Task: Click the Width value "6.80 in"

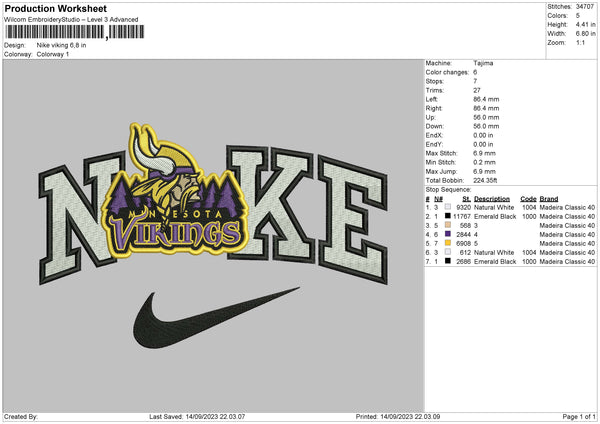Action: (585, 34)
